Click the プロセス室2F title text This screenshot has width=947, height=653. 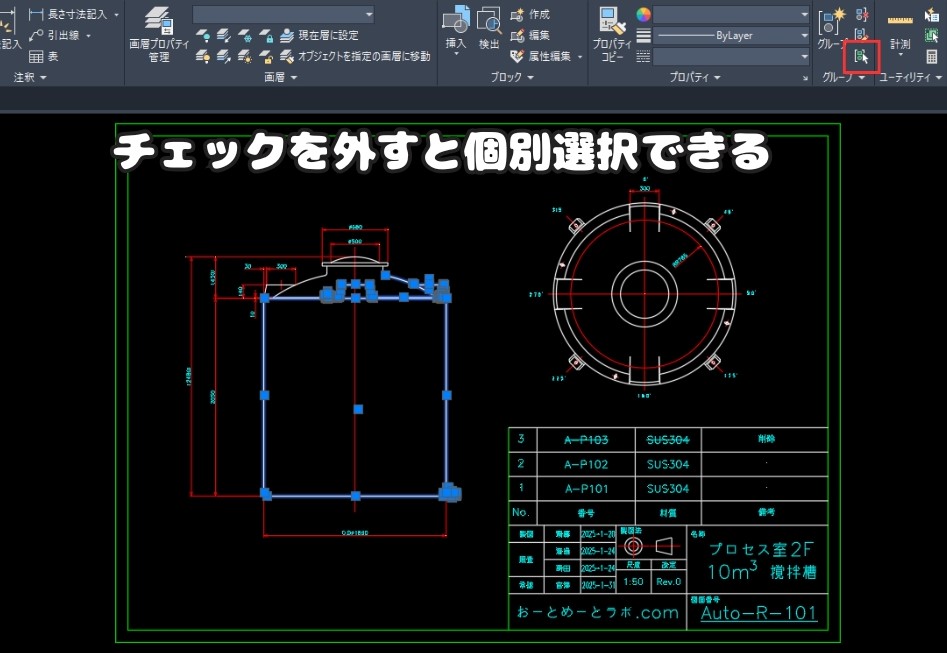[760, 549]
